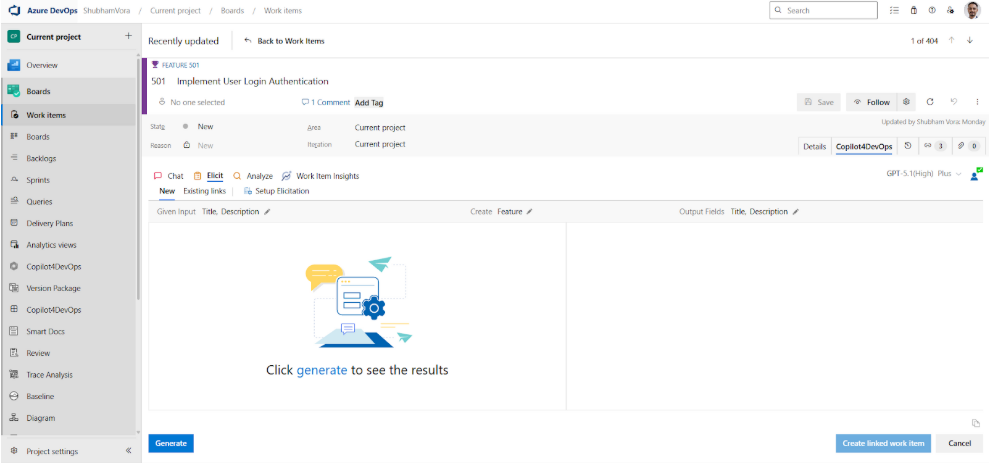Open the work items list icon in header
The image size is (996, 463).
[x=894, y=10]
